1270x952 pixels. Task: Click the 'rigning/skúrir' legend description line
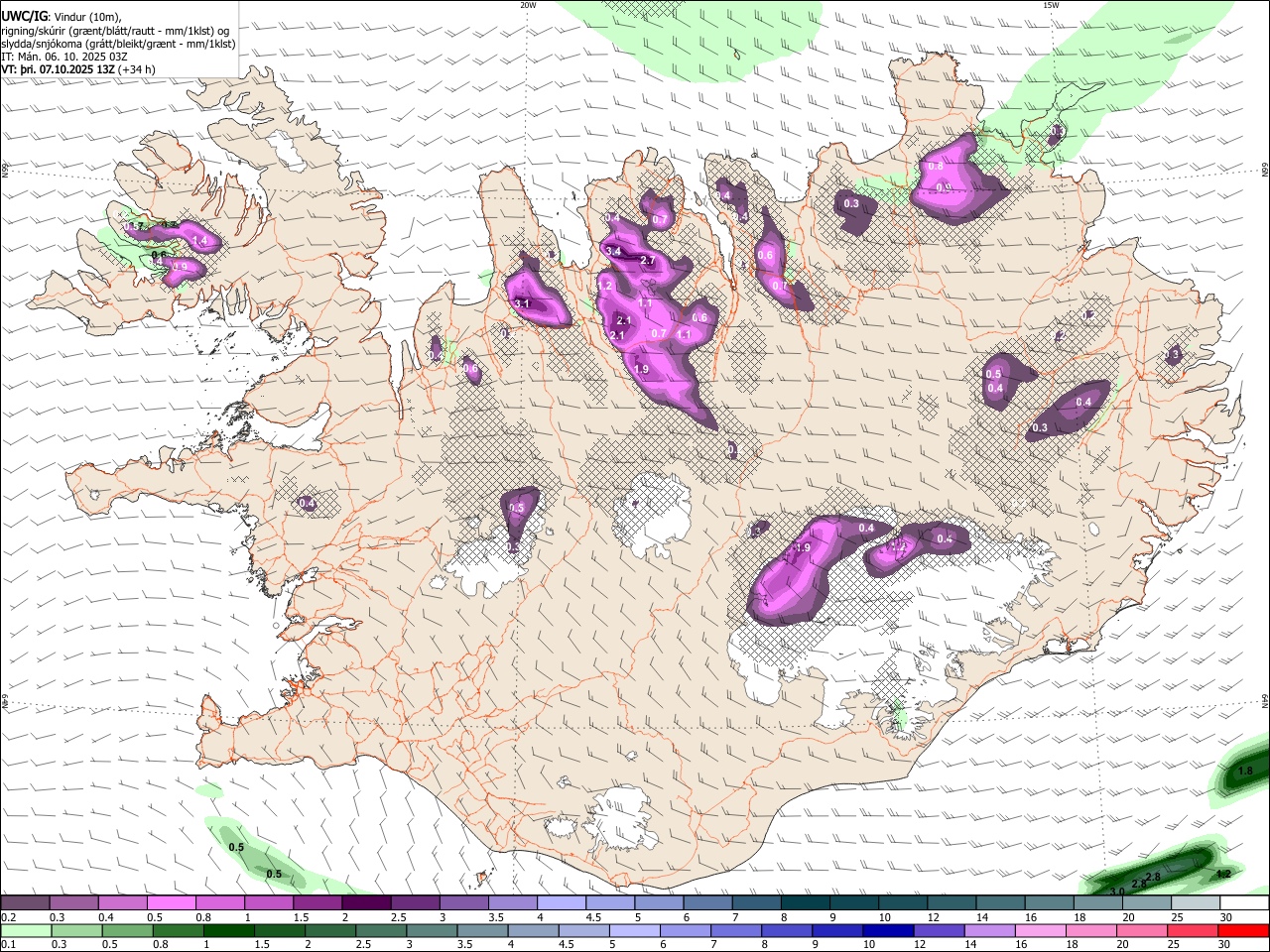coord(116,30)
